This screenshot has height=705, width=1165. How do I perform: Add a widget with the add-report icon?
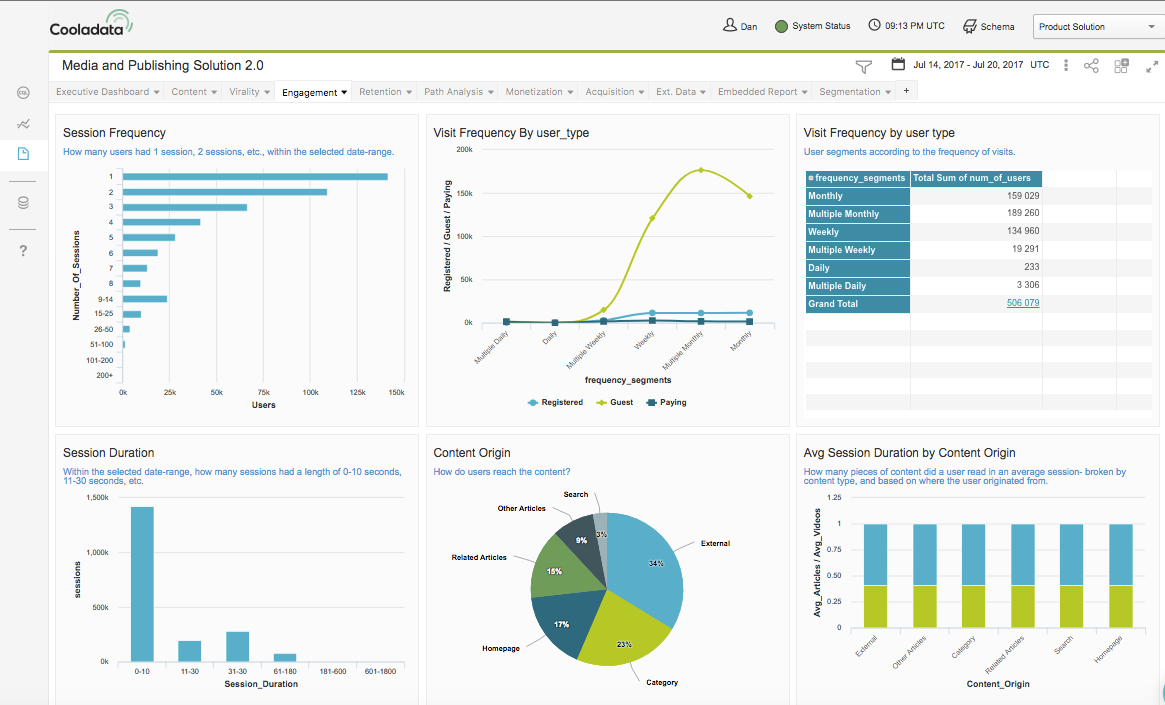coord(1121,65)
